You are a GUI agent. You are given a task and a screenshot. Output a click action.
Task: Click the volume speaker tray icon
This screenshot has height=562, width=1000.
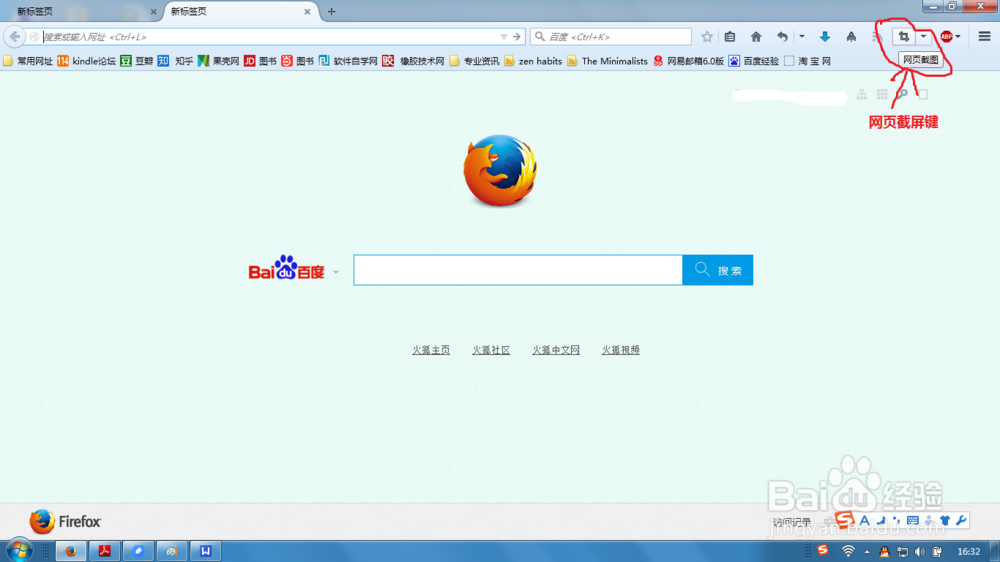(x=919, y=551)
